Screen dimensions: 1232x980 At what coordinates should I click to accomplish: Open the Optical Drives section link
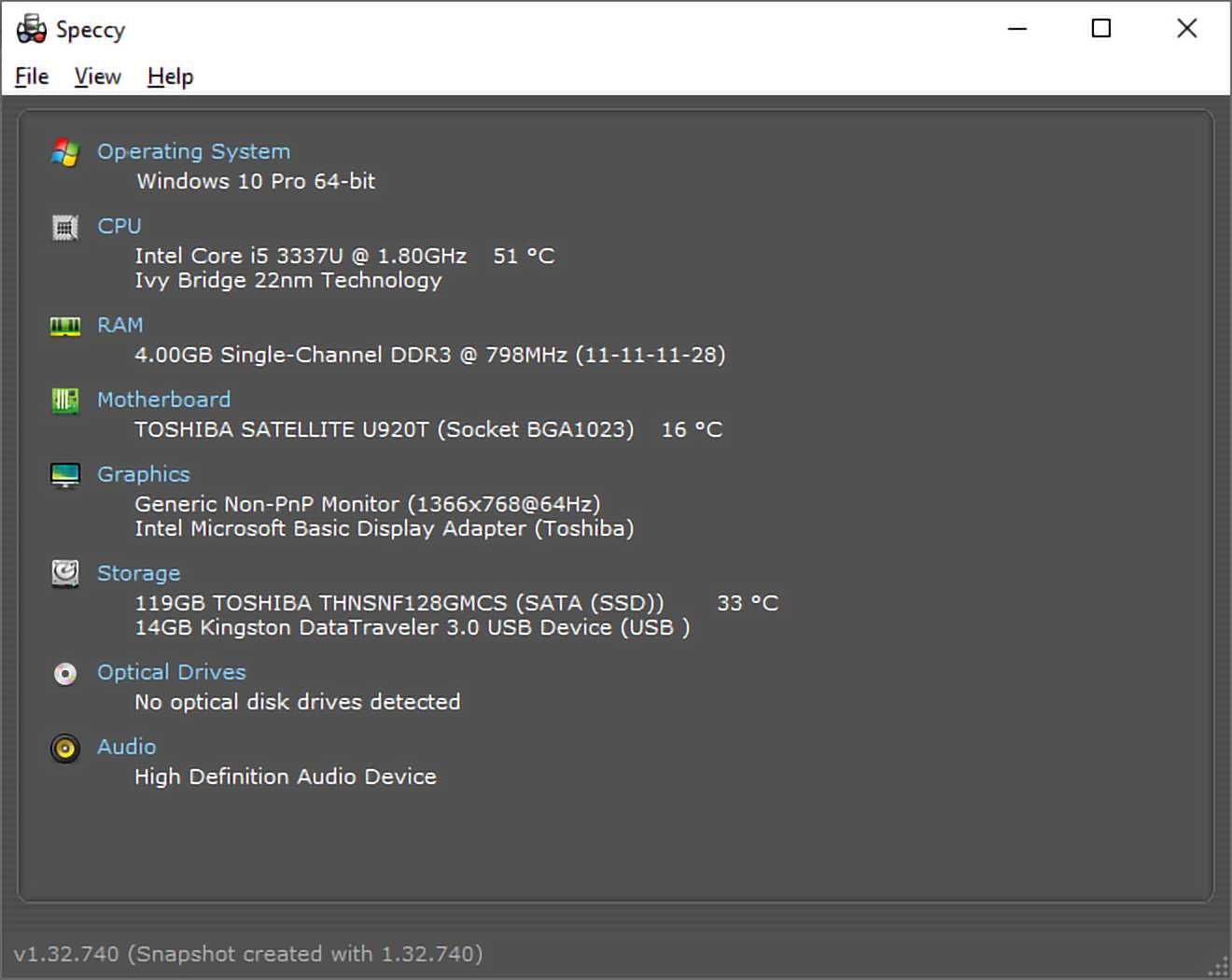[x=172, y=672]
